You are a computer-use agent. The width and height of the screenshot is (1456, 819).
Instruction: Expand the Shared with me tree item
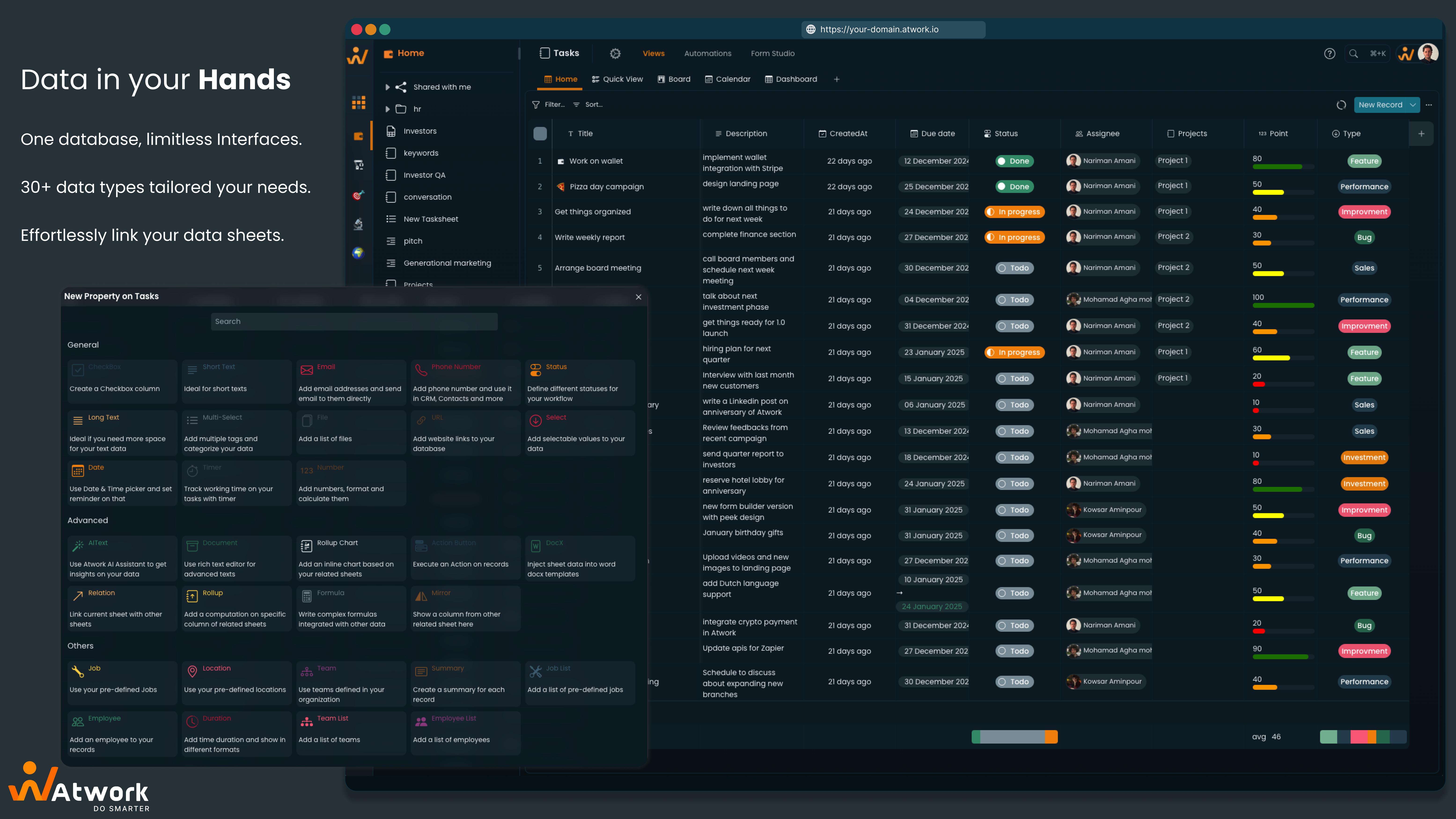tap(388, 87)
